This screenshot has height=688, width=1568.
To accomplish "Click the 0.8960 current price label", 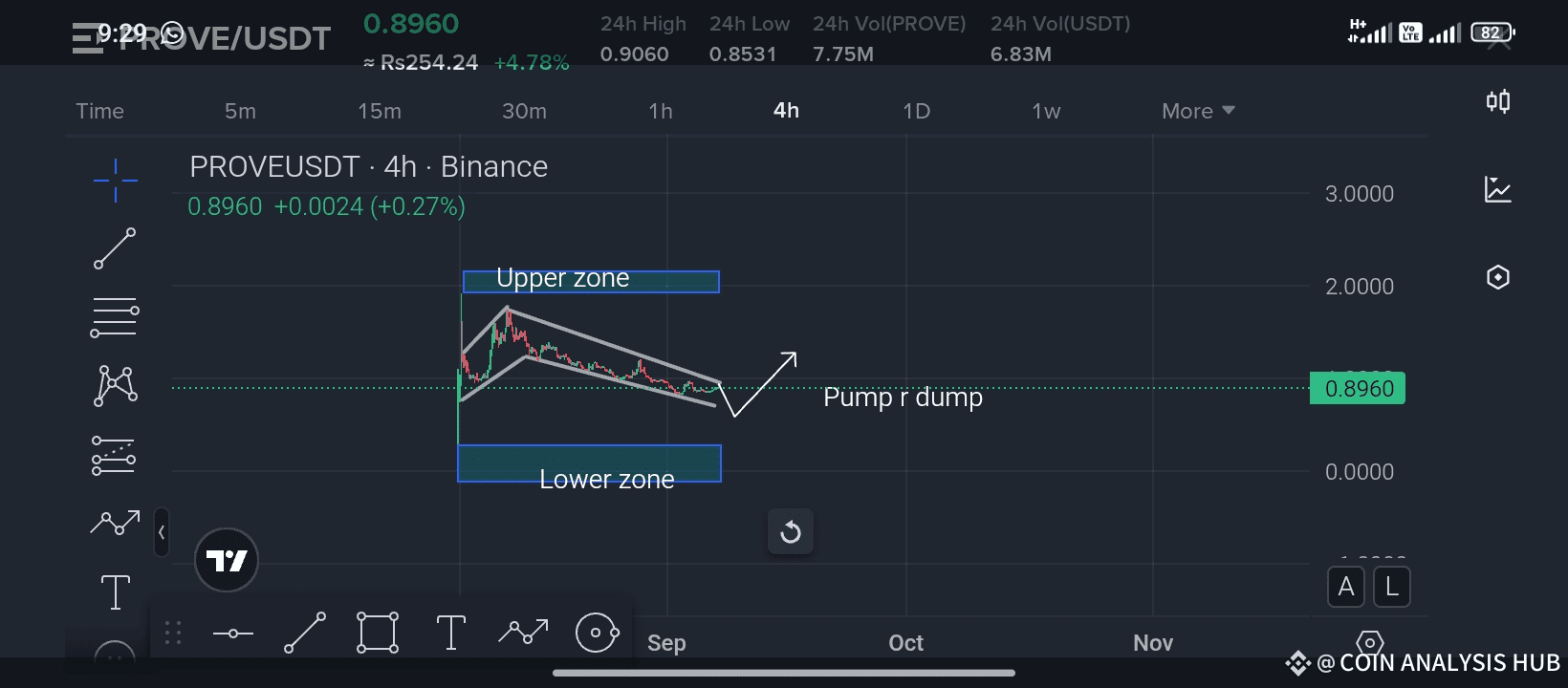I will [x=1358, y=388].
